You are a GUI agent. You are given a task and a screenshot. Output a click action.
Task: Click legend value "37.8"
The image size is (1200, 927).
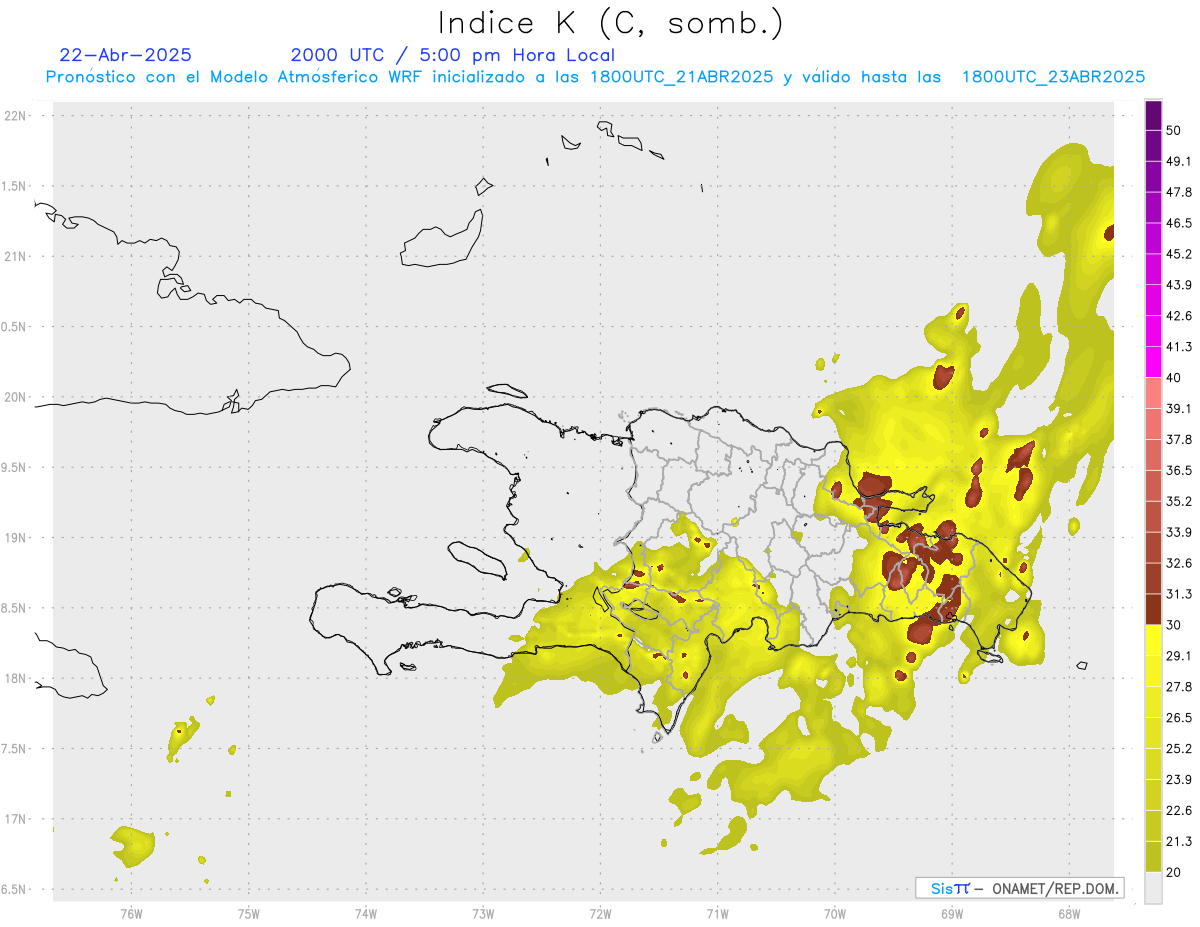point(1179,439)
